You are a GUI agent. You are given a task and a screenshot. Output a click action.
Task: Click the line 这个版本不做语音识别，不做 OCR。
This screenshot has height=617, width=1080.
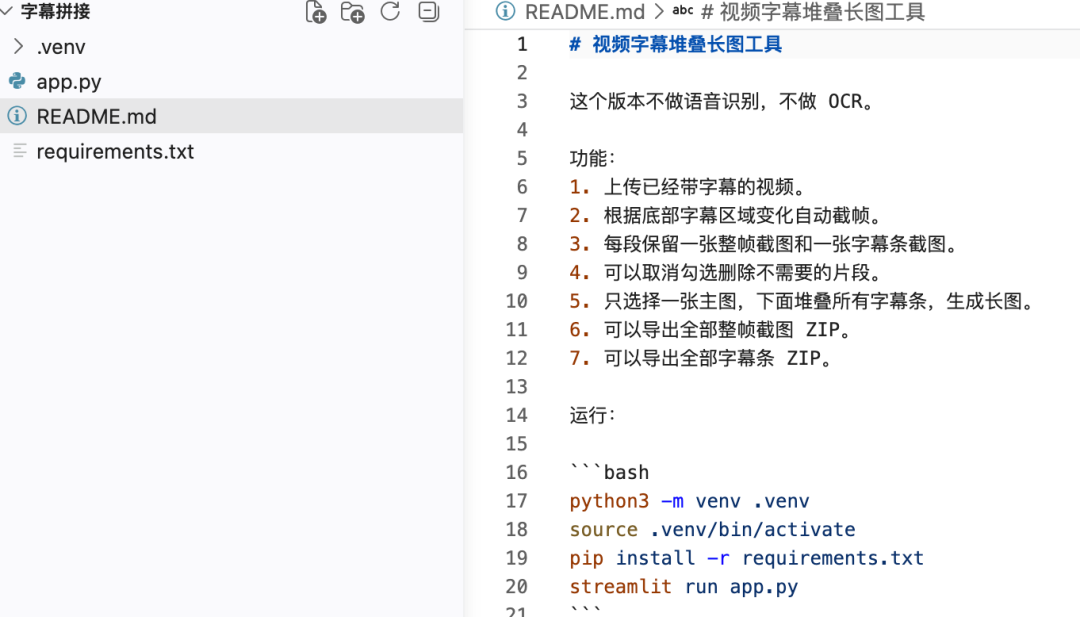coord(723,101)
